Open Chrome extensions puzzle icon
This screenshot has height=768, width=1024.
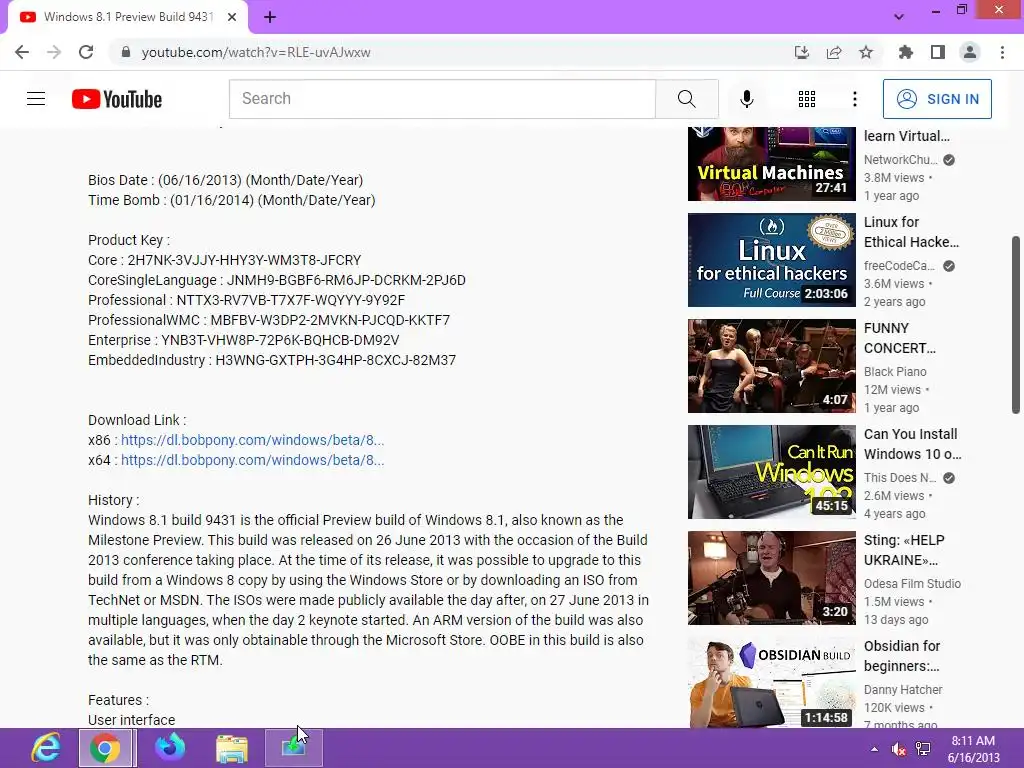[x=906, y=52]
